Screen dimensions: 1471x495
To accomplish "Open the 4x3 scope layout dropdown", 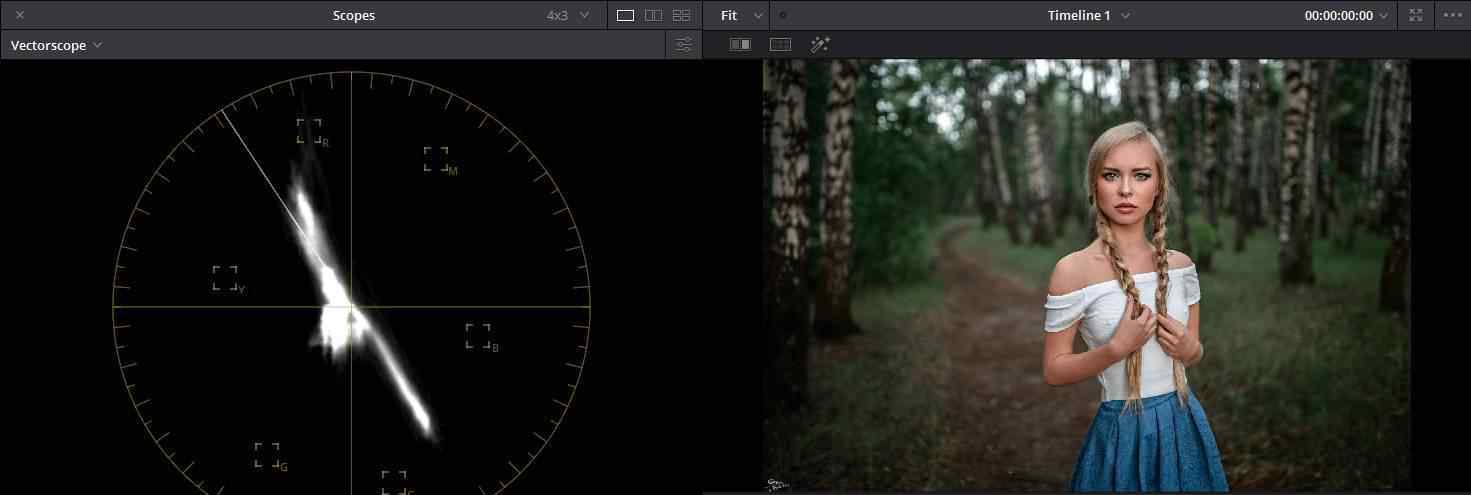I will [568, 15].
